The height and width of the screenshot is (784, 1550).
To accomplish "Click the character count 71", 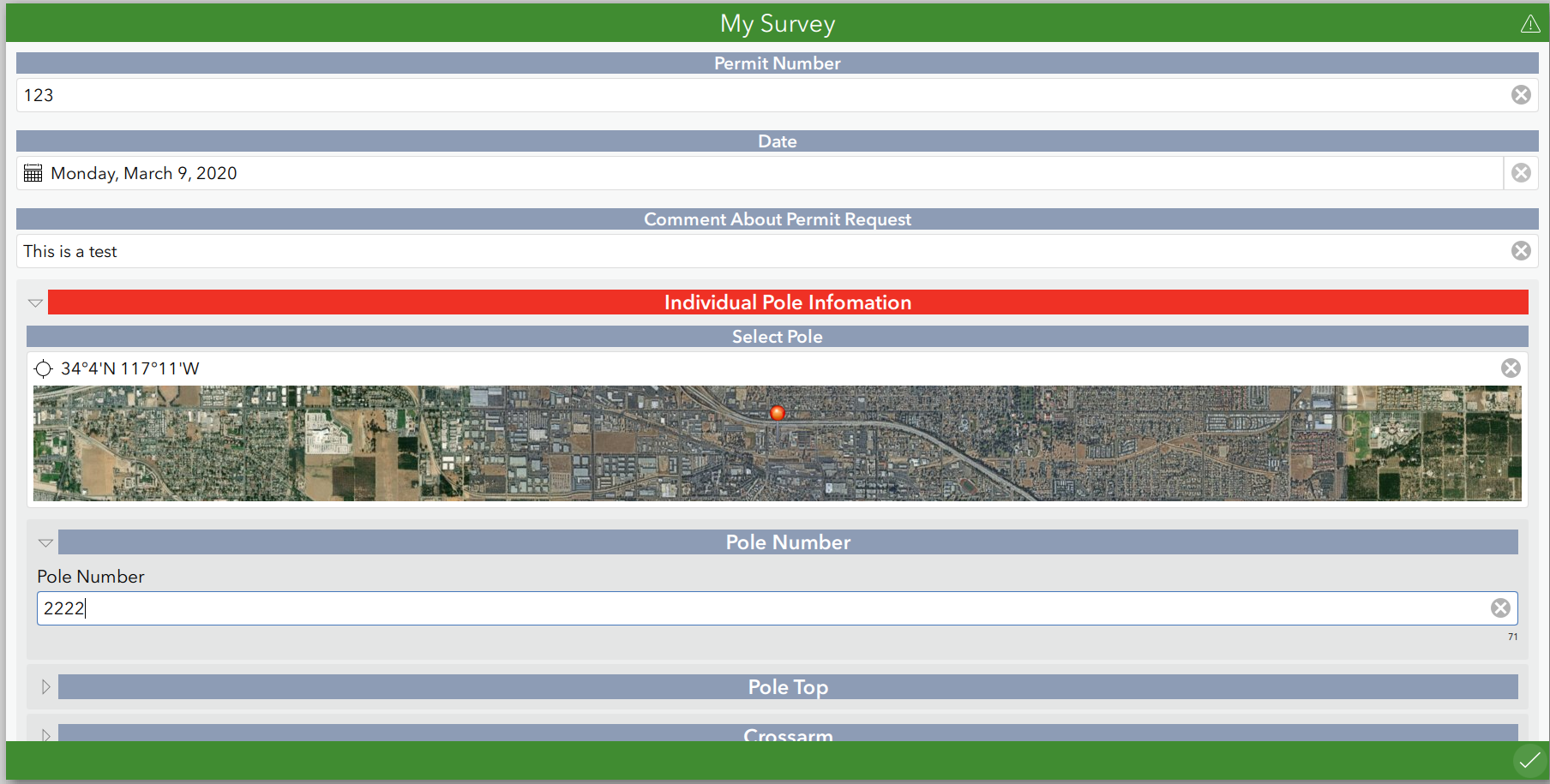I will (x=1512, y=637).
